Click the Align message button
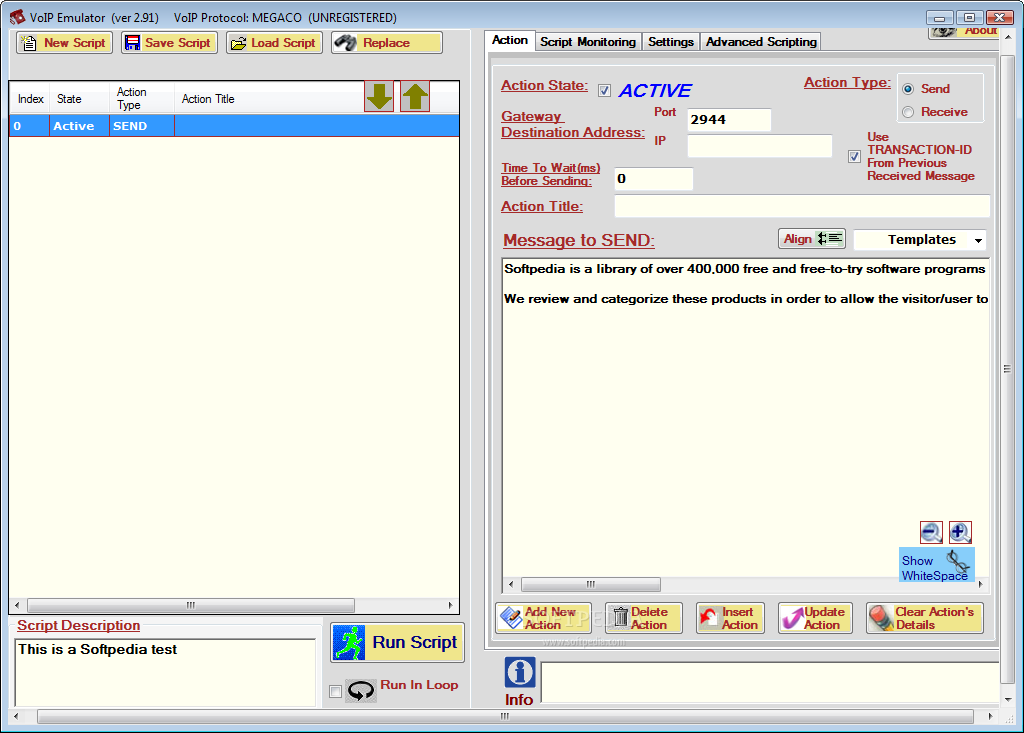The height and width of the screenshot is (733, 1024). [812, 239]
